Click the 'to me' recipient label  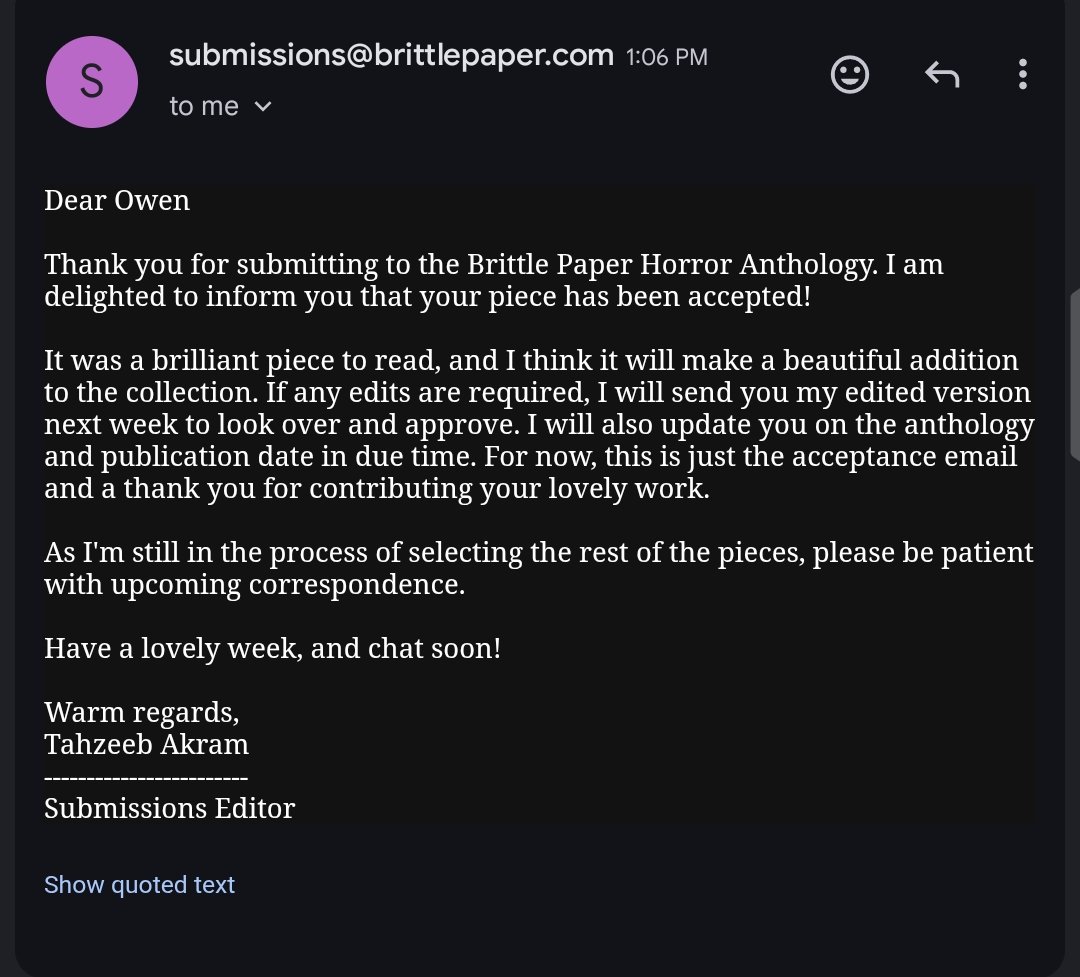[204, 106]
